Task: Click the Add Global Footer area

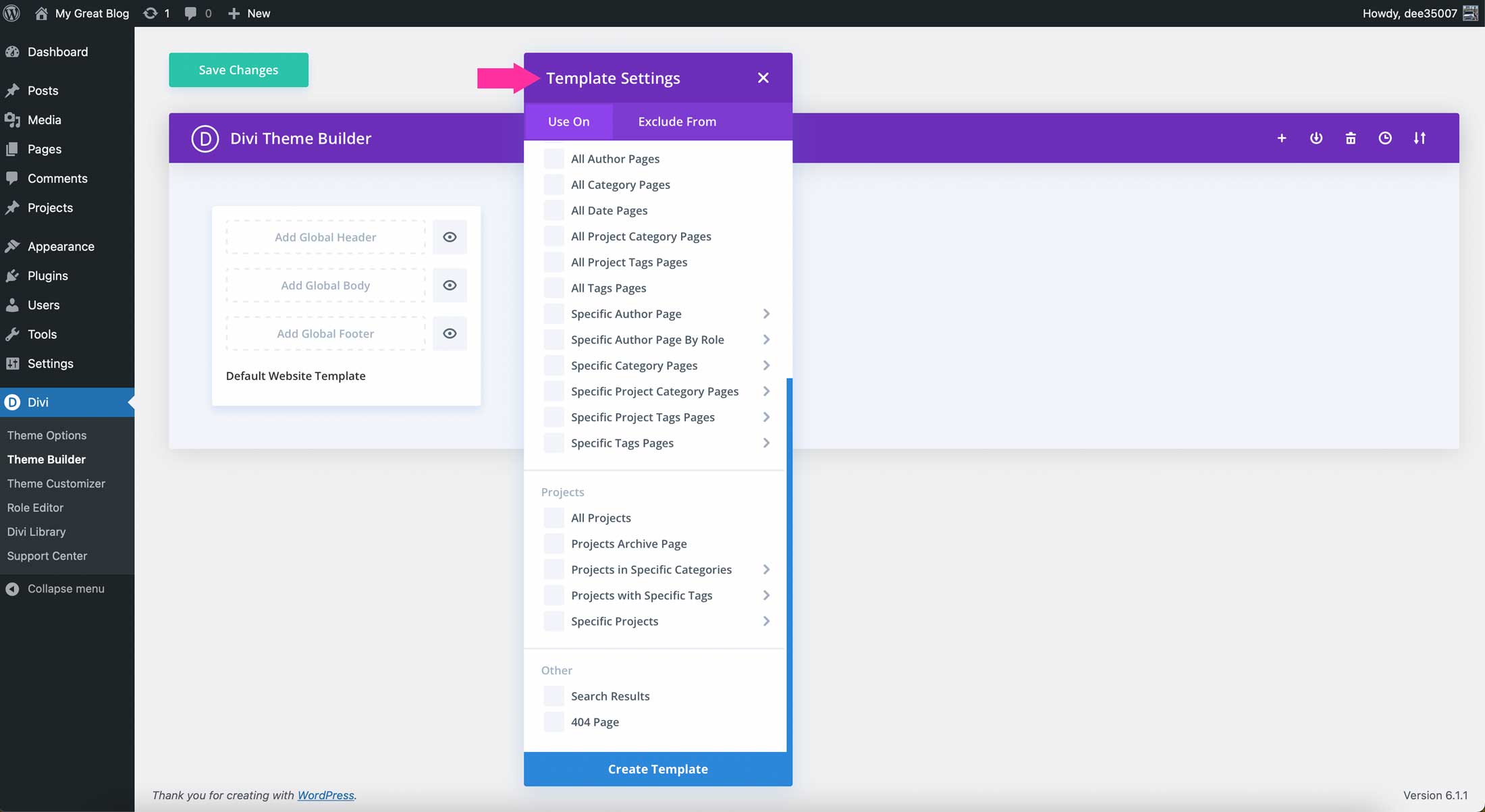Action: coord(325,333)
